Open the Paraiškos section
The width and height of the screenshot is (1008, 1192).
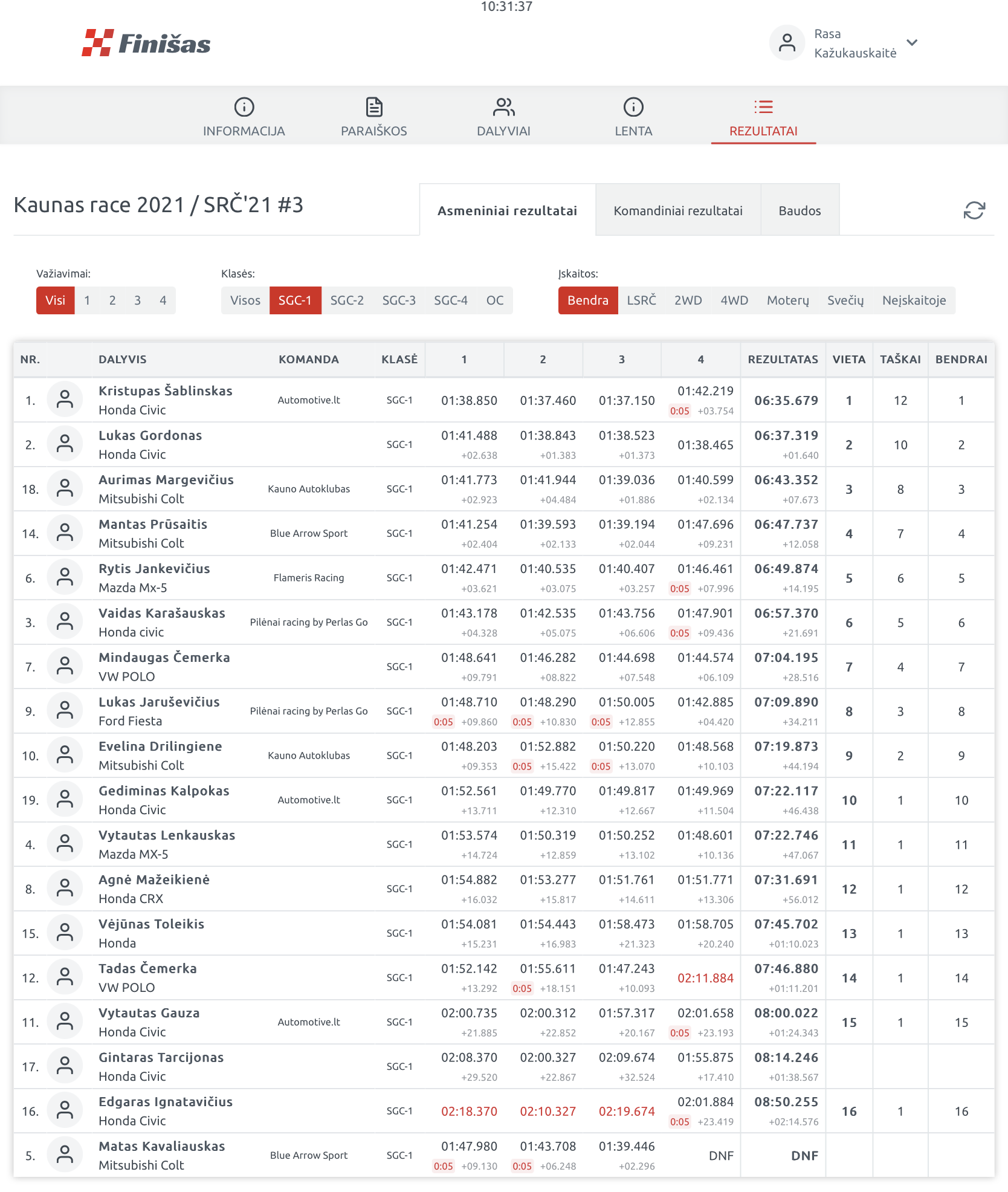(x=374, y=117)
